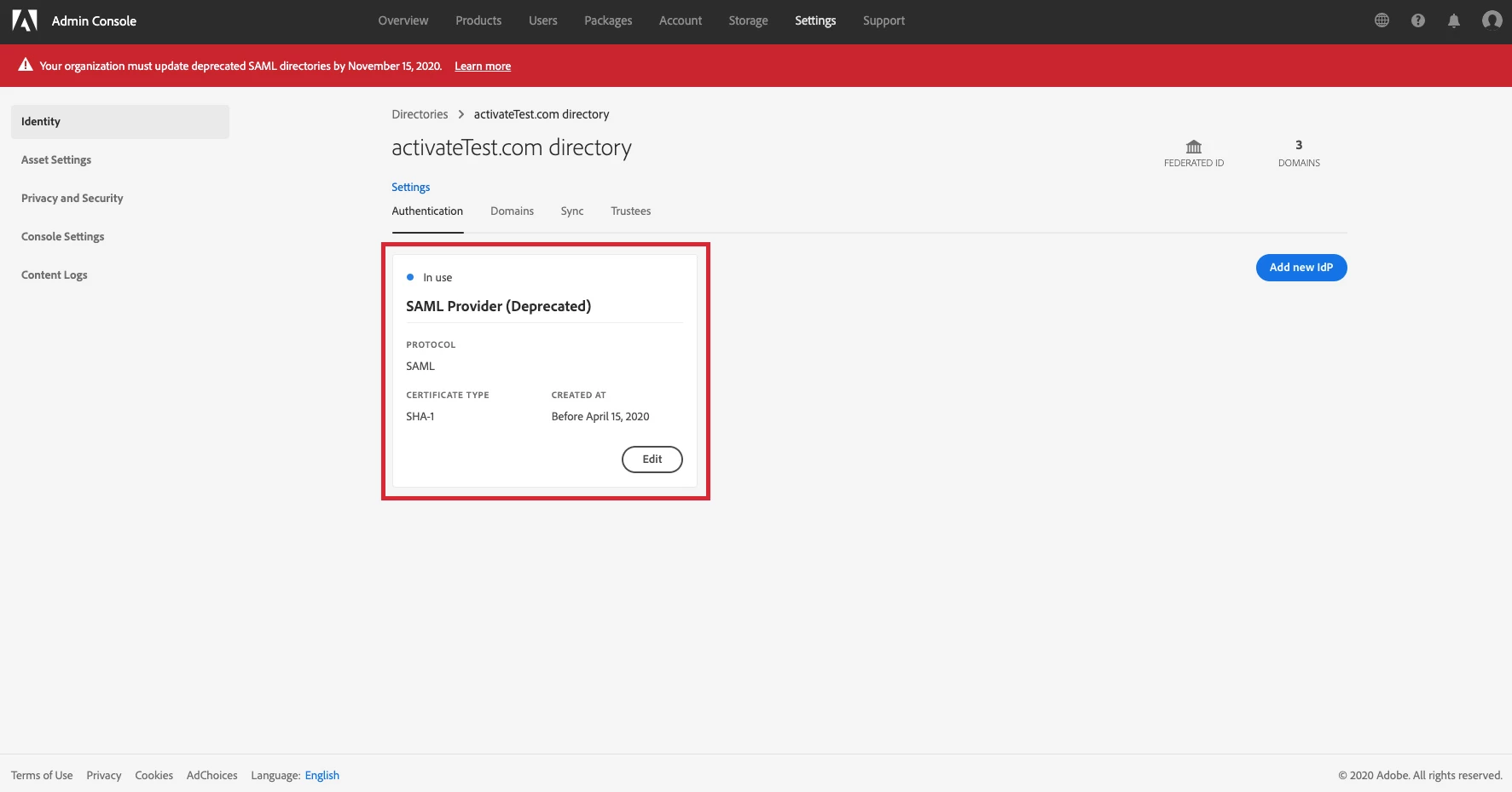The width and height of the screenshot is (1512, 792).
Task: Click the warning triangle in red banner
Action: coord(26,65)
